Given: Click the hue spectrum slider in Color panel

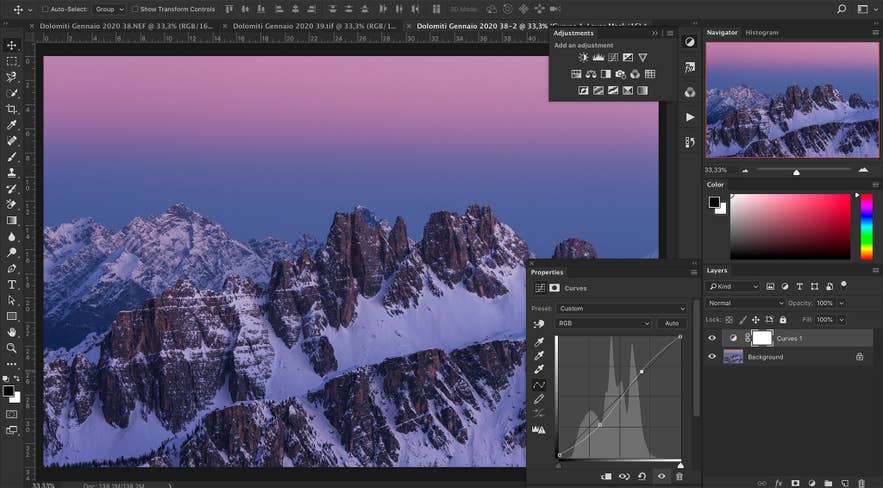Looking at the screenshot, I should point(867,227).
